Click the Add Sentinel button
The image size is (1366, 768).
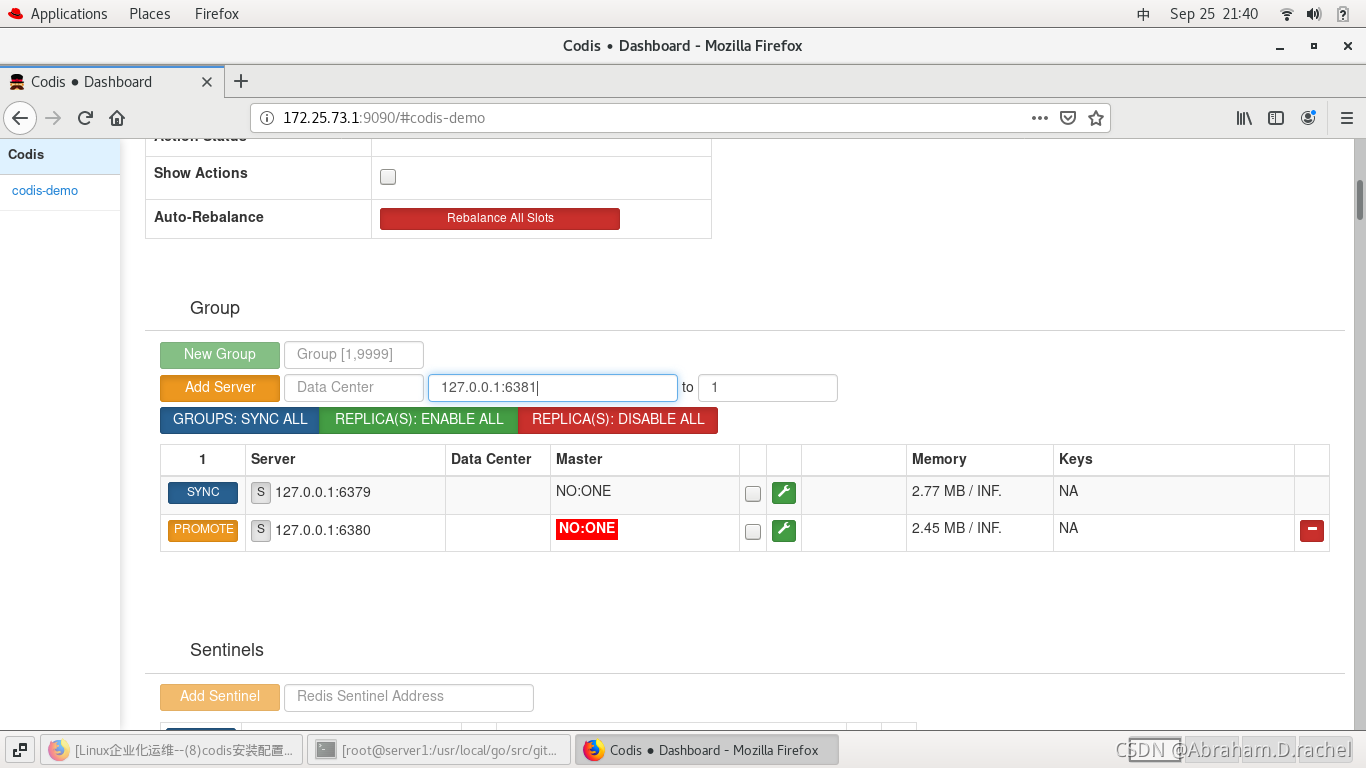coord(220,696)
